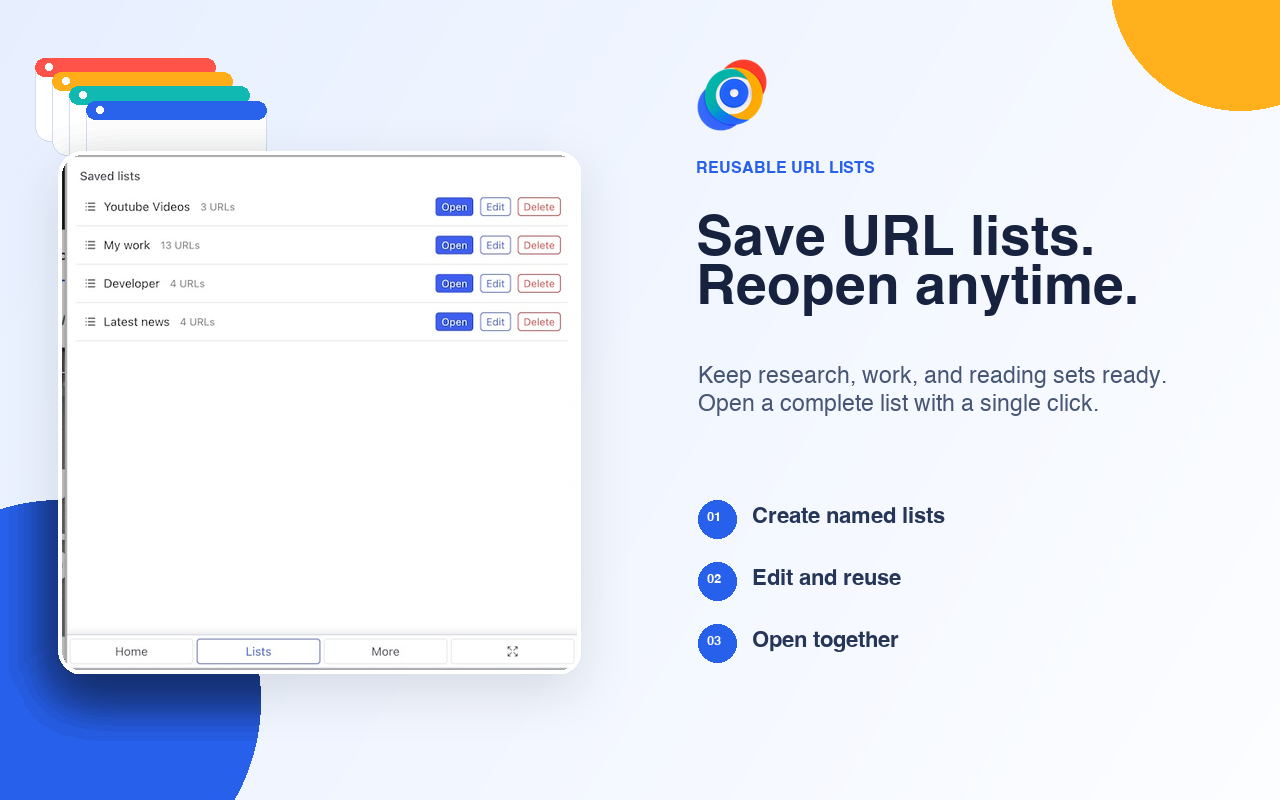Click the '13 URLs' count label
This screenshot has width=1280, height=800.
(x=180, y=245)
